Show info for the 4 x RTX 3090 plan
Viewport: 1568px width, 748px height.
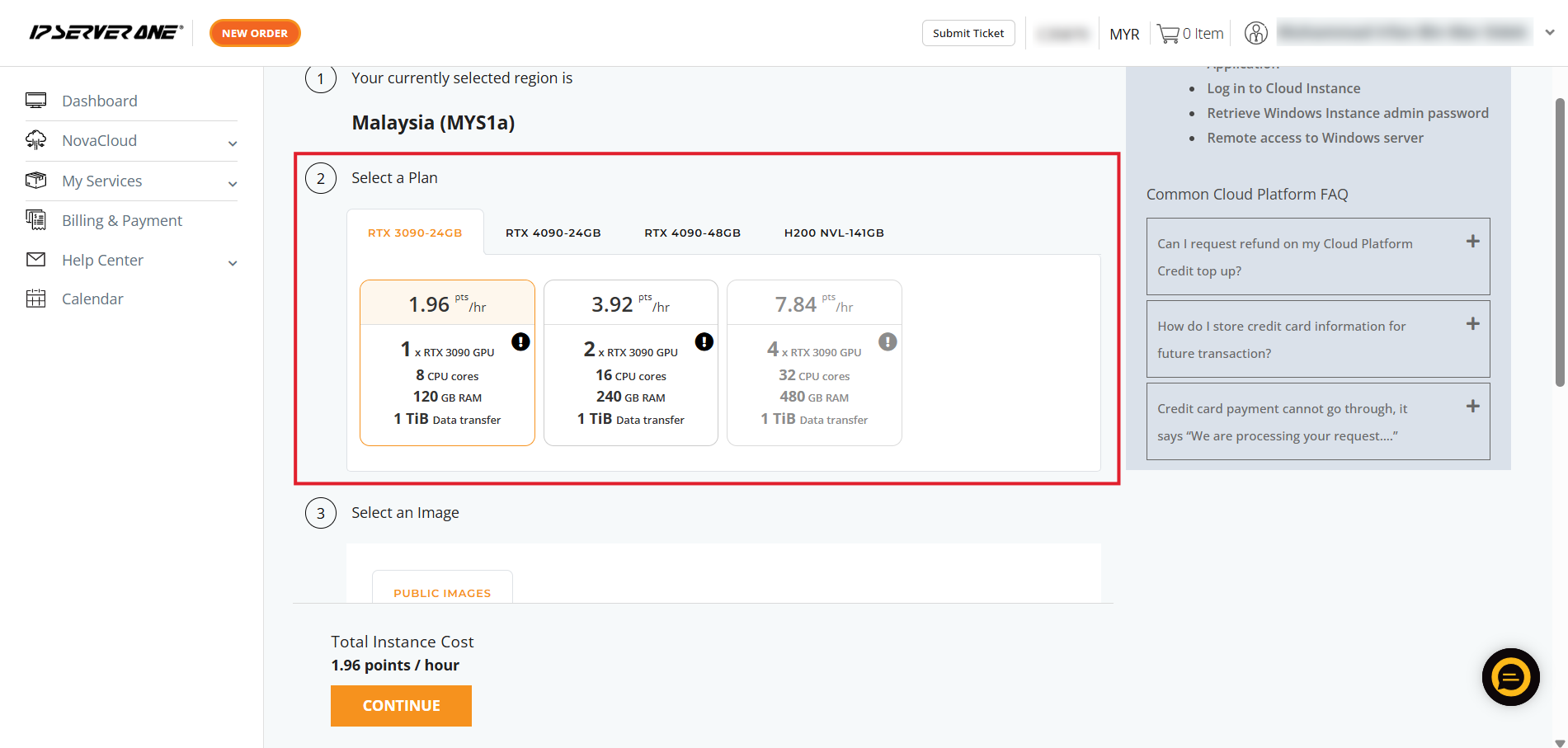(x=888, y=341)
